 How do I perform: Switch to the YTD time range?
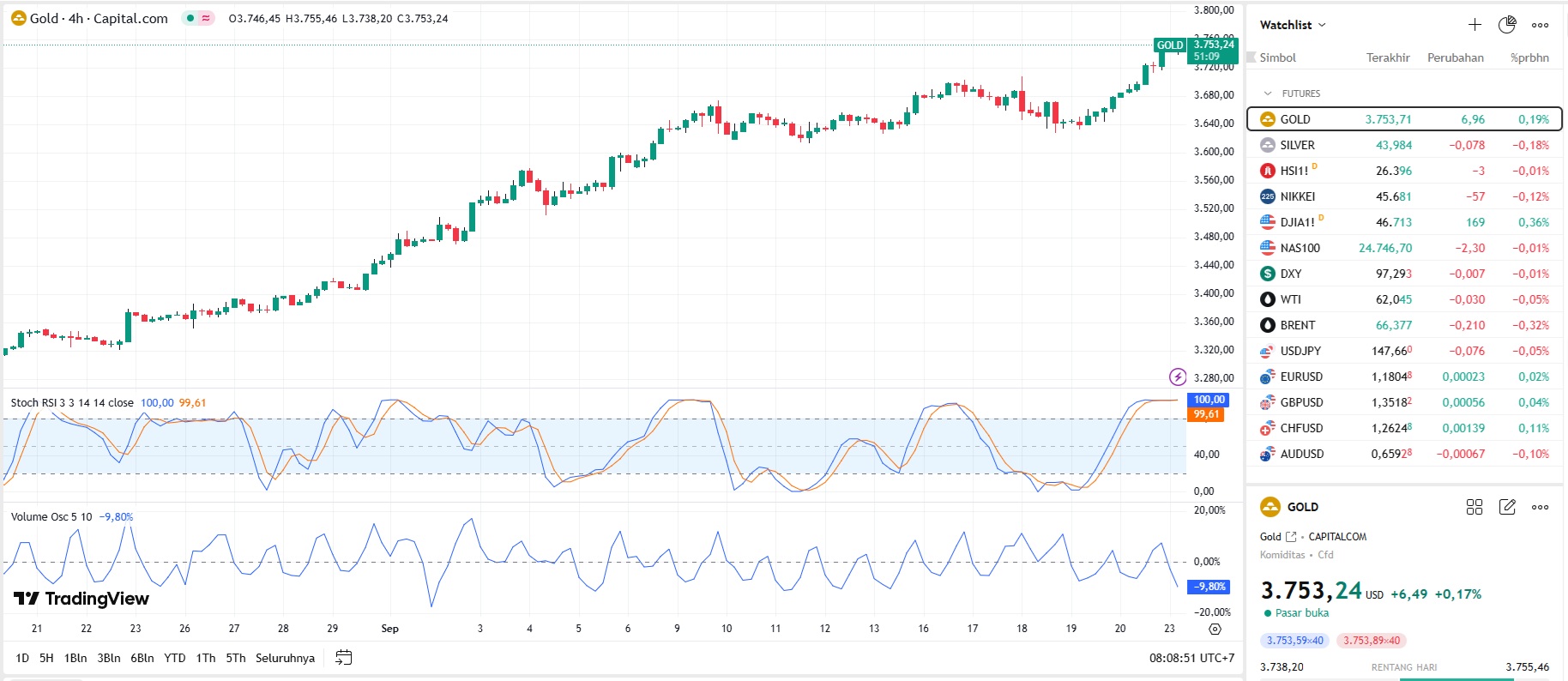pos(175,658)
